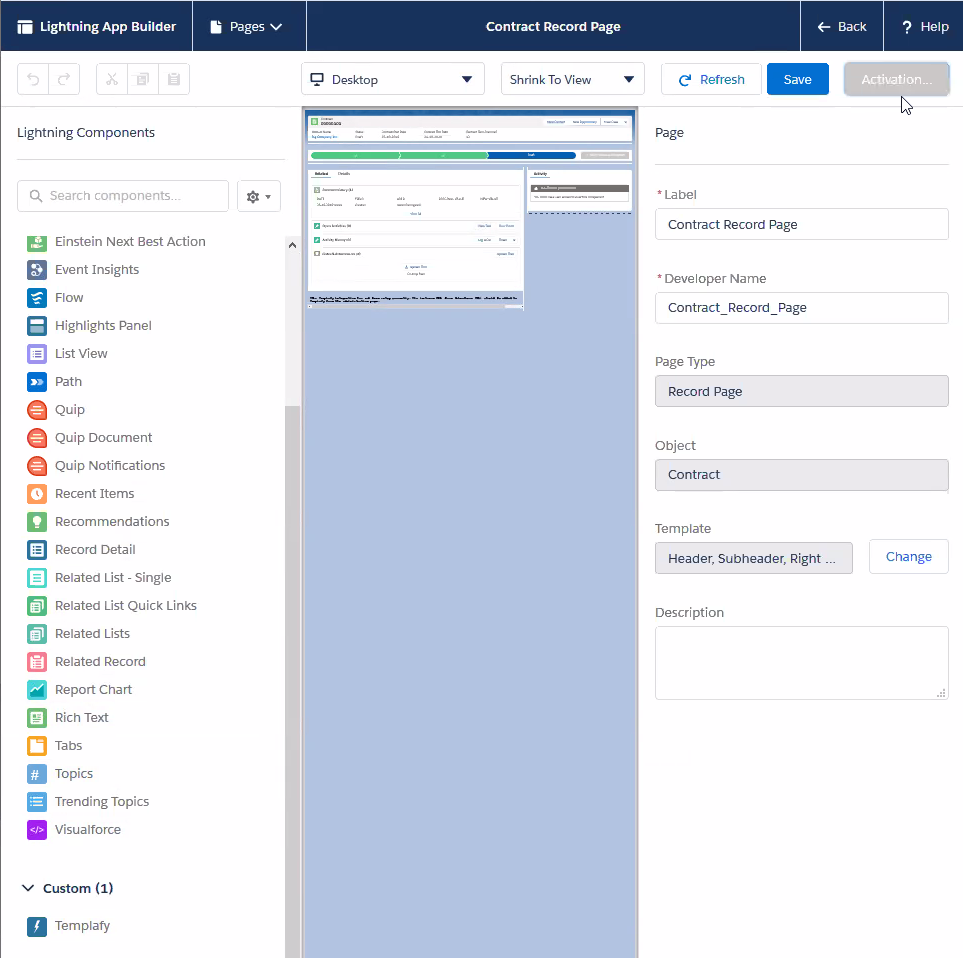Click the Refresh button
The width and height of the screenshot is (963, 958).
click(711, 79)
